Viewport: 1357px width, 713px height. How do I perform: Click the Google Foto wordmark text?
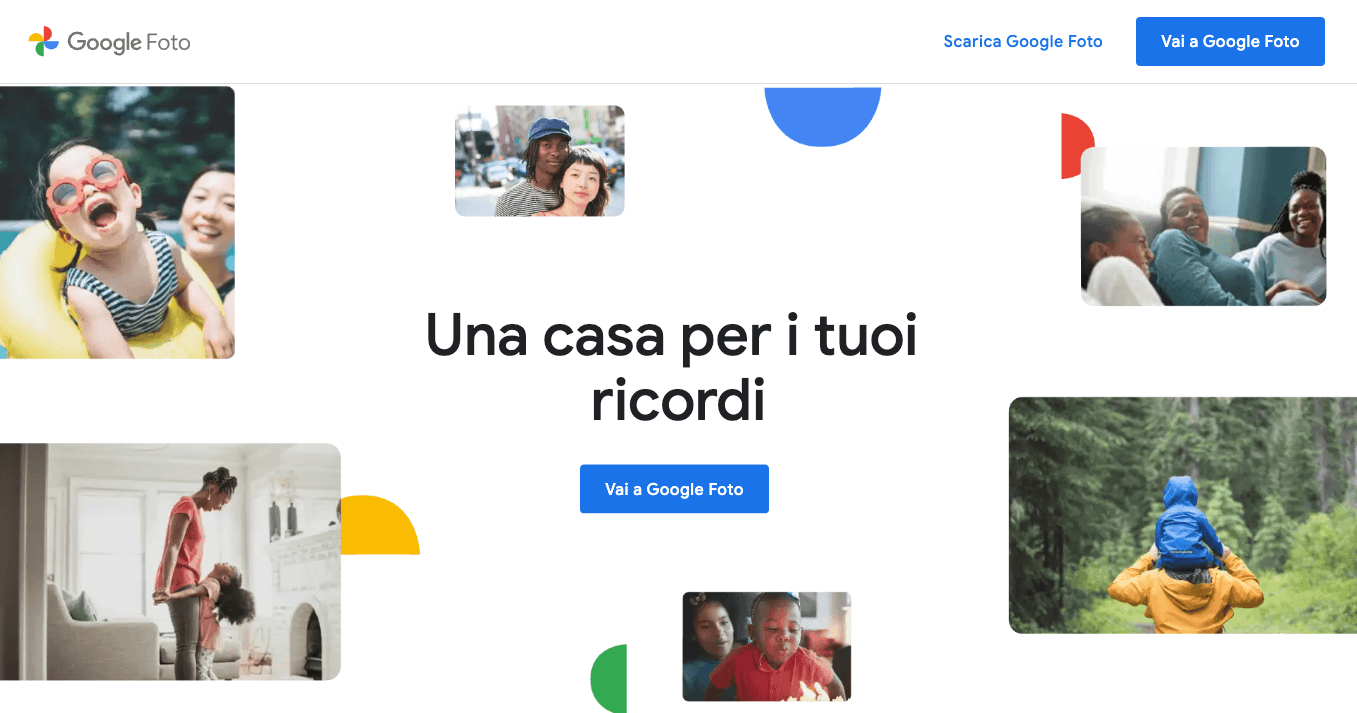point(129,42)
